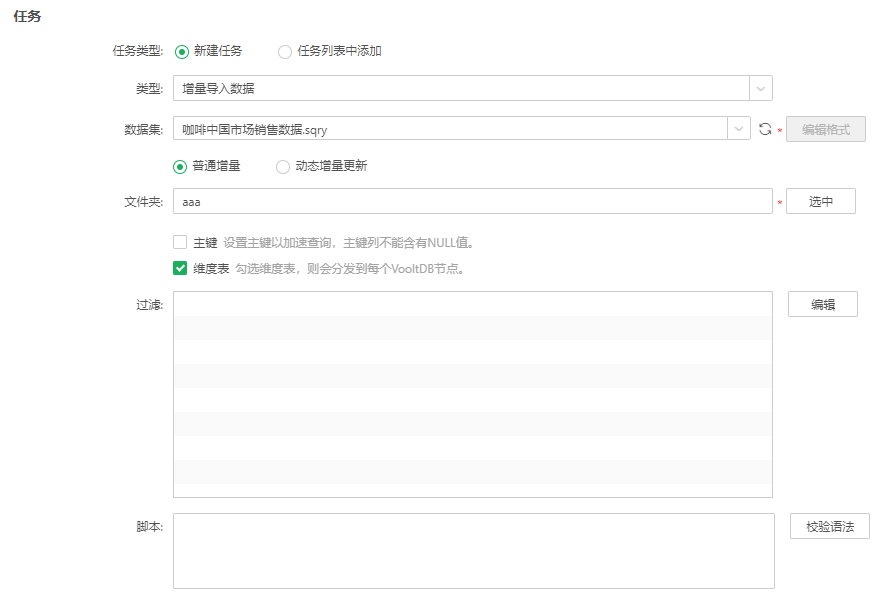Click the 文件夹 input containing aaa
Viewport: 887px width, 596px height.
point(450,200)
